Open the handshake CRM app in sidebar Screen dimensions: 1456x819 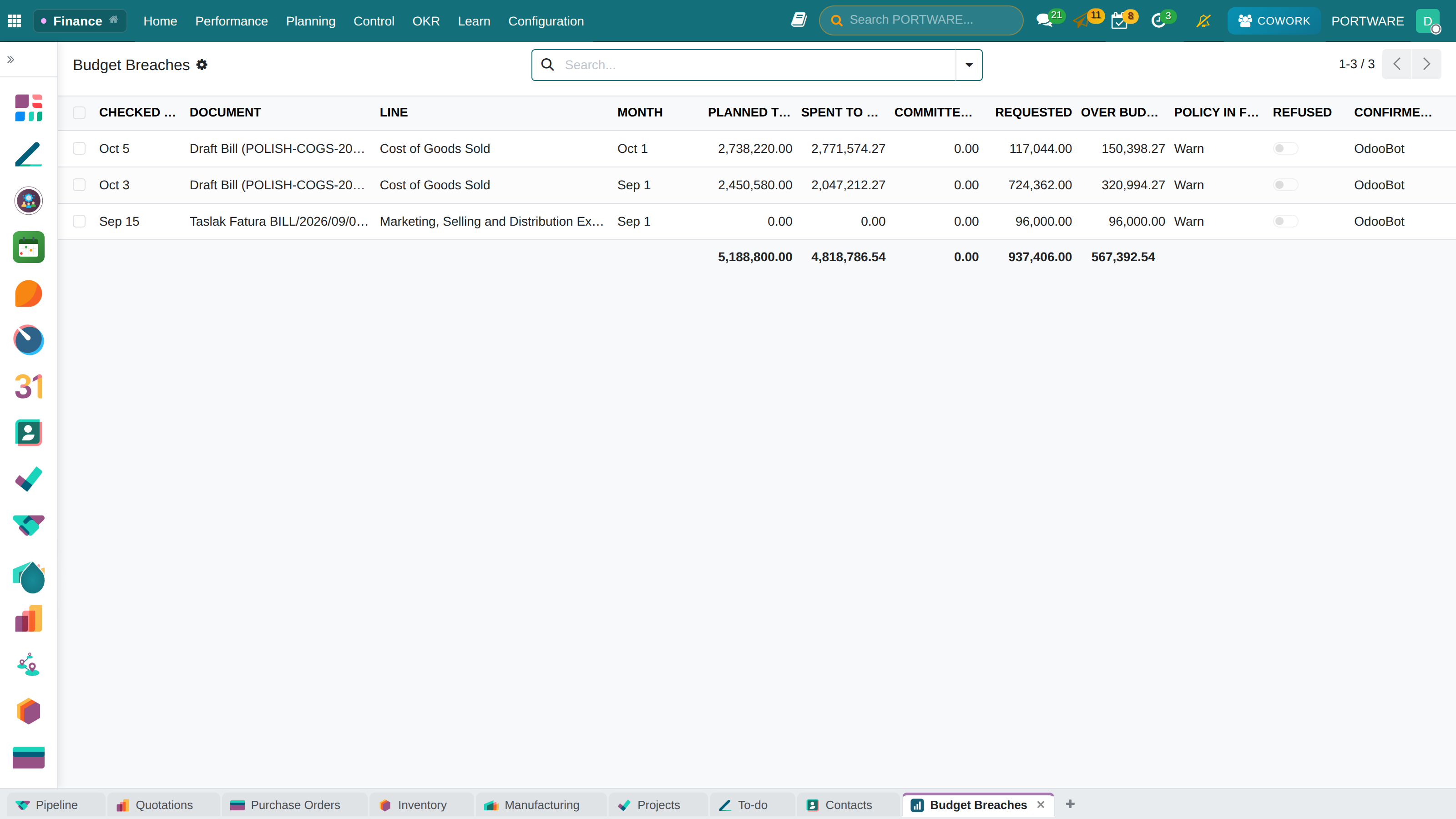[x=28, y=525]
